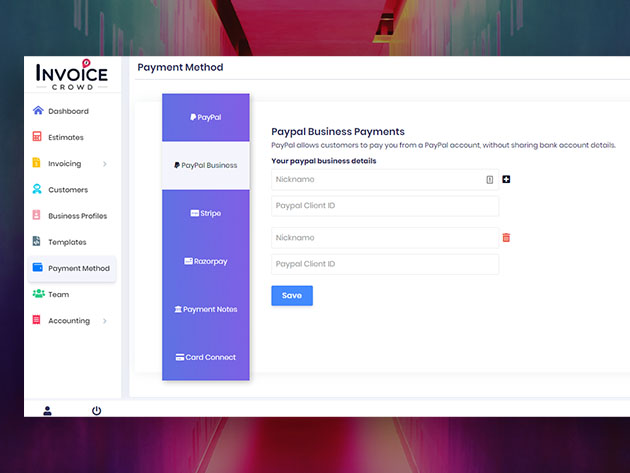Click the Templates document icon
The image size is (630, 473).
tap(36, 241)
